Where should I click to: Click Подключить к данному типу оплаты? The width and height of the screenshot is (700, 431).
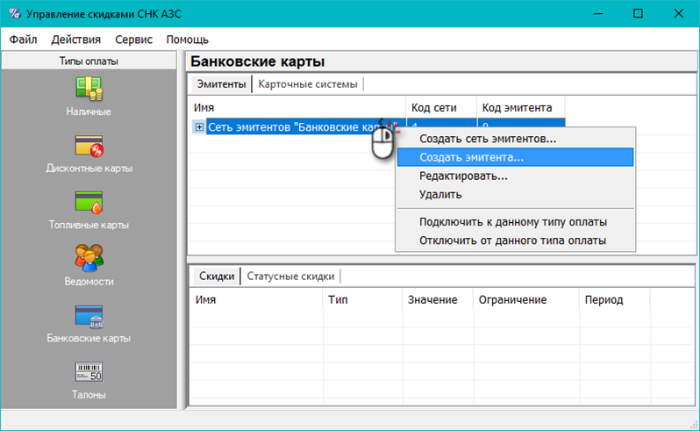[513, 222]
